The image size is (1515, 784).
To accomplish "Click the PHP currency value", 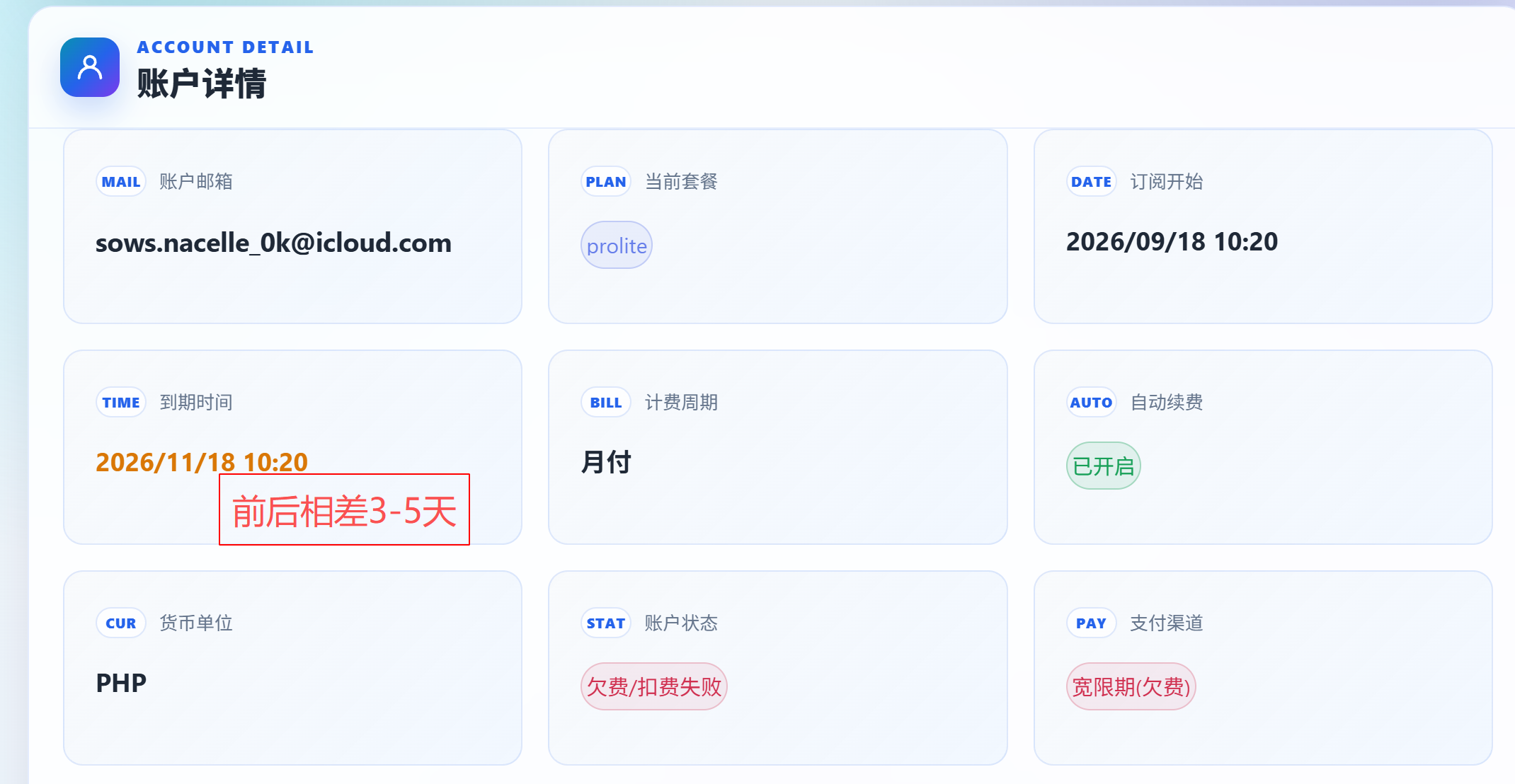I will click(x=121, y=683).
